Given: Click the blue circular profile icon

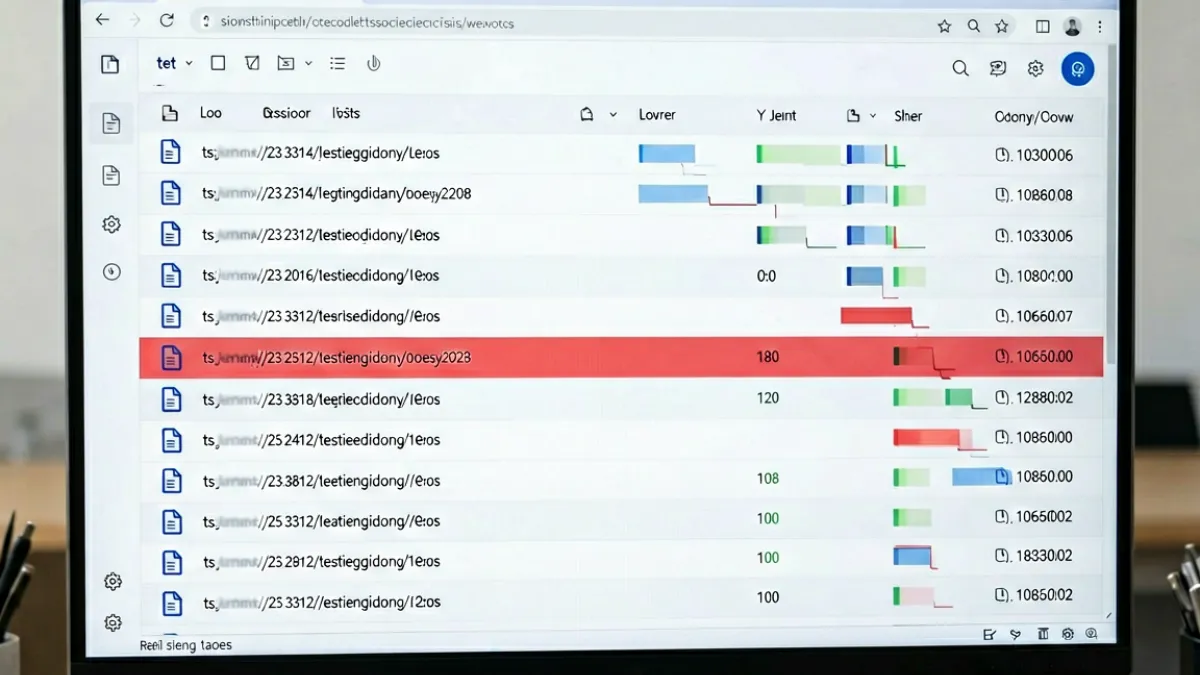Looking at the screenshot, I should (1078, 68).
